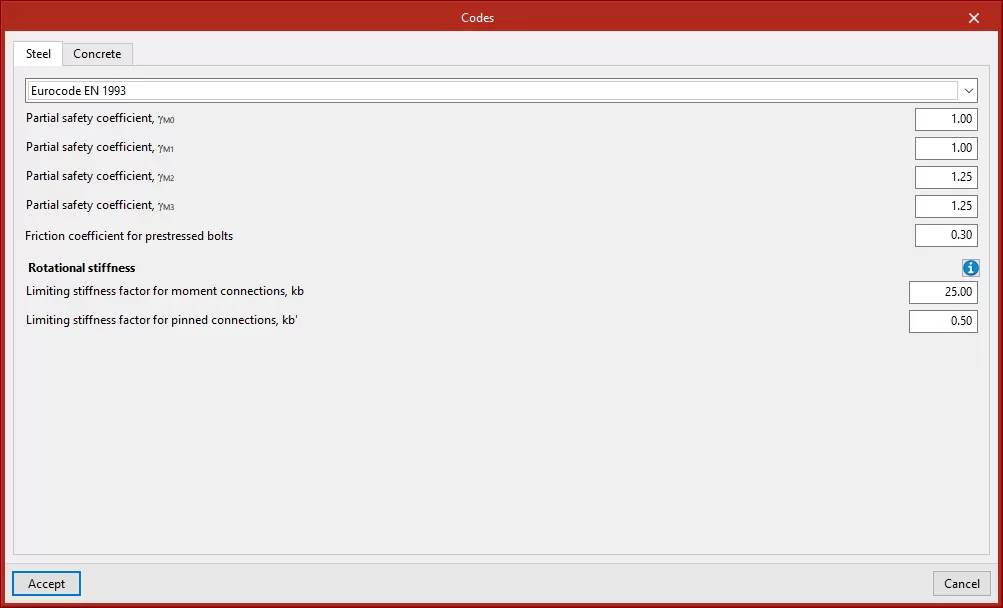This screenshot has width=1003, height=608.
Task: Click the Friction coefficient for prestressed bolts label
Action: pyautogui.click(x=129, y=236)
